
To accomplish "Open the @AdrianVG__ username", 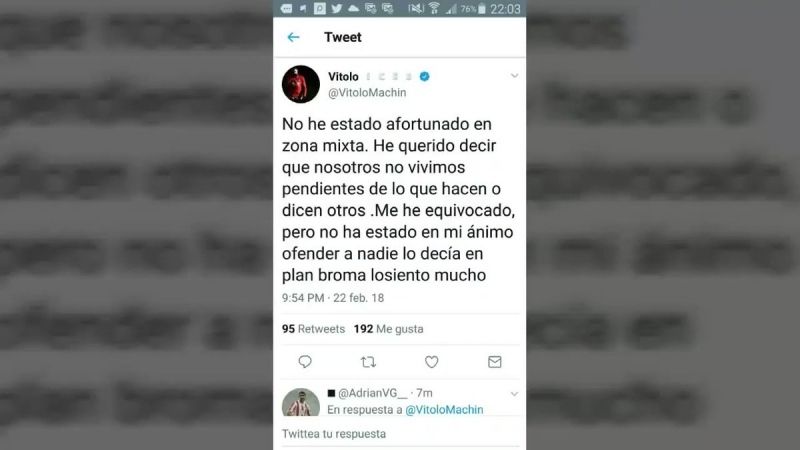I will tap(373, 393).
